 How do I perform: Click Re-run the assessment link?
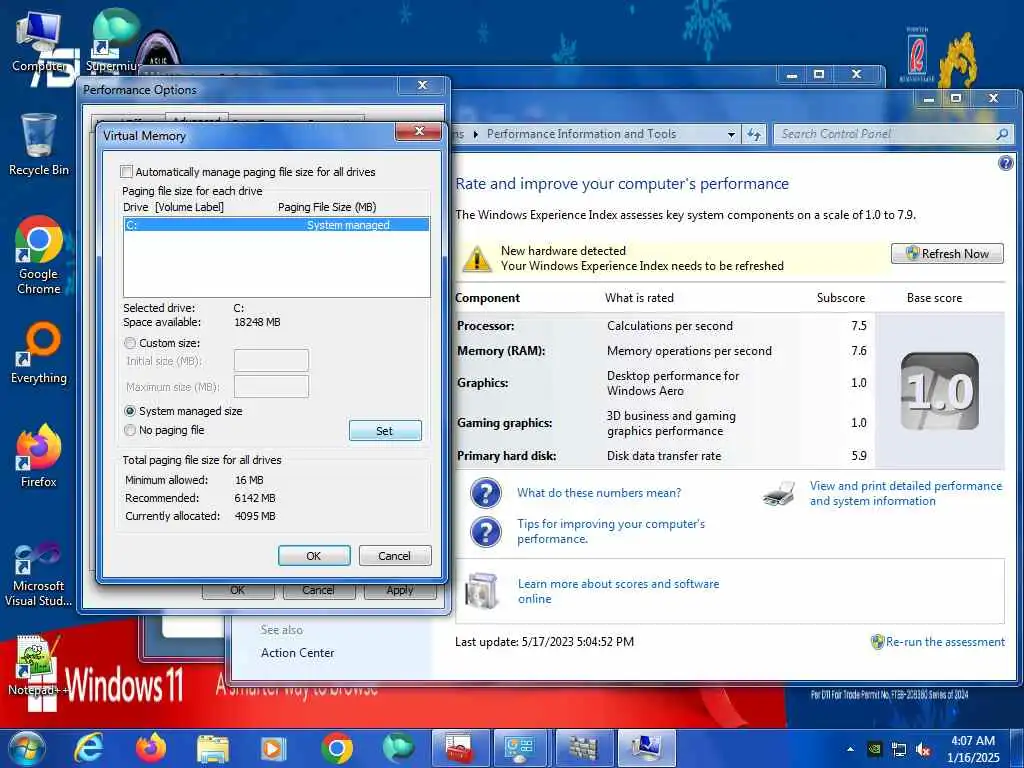coord(945,642)
